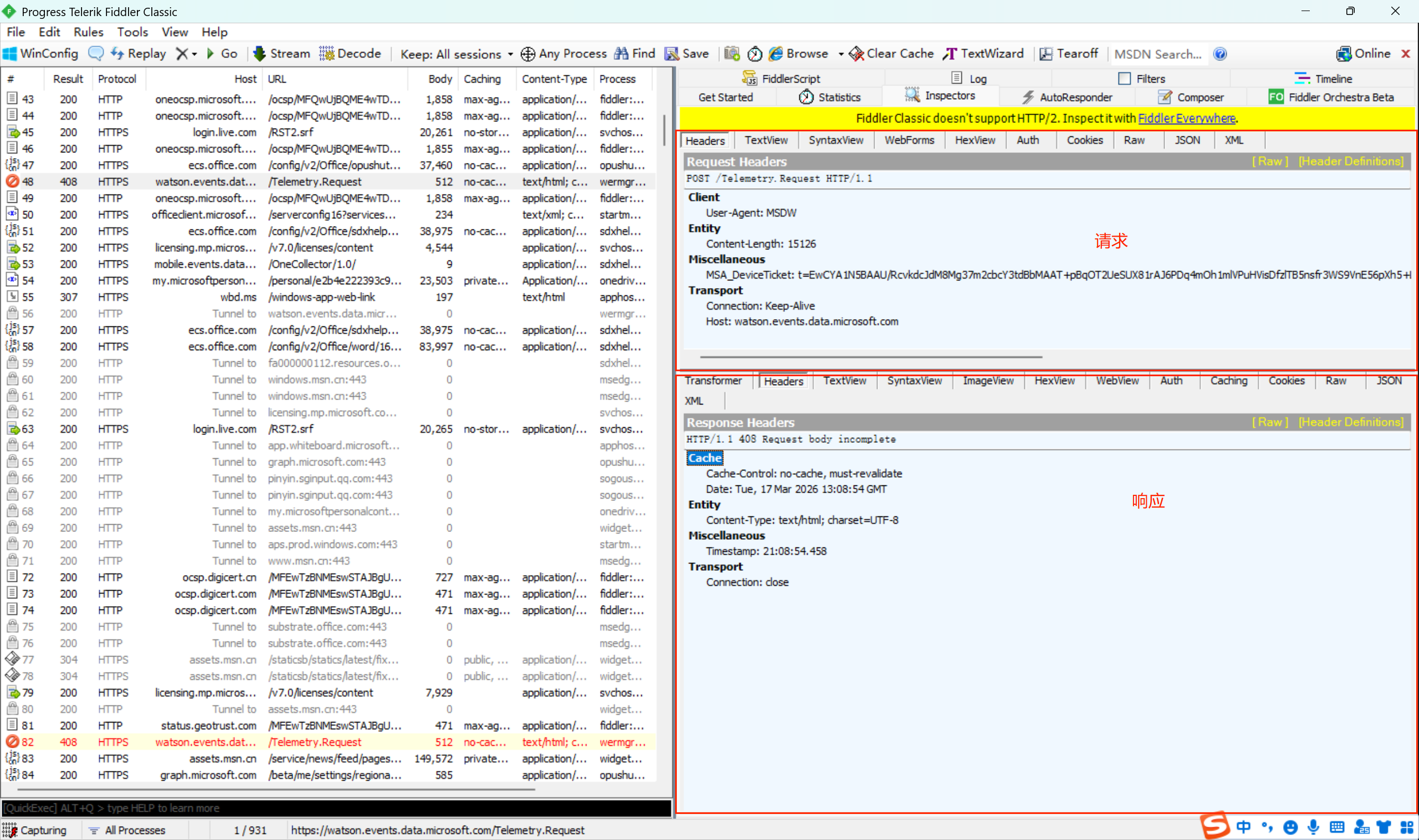Switch to the AutoResponder tab

[1068, 98]
